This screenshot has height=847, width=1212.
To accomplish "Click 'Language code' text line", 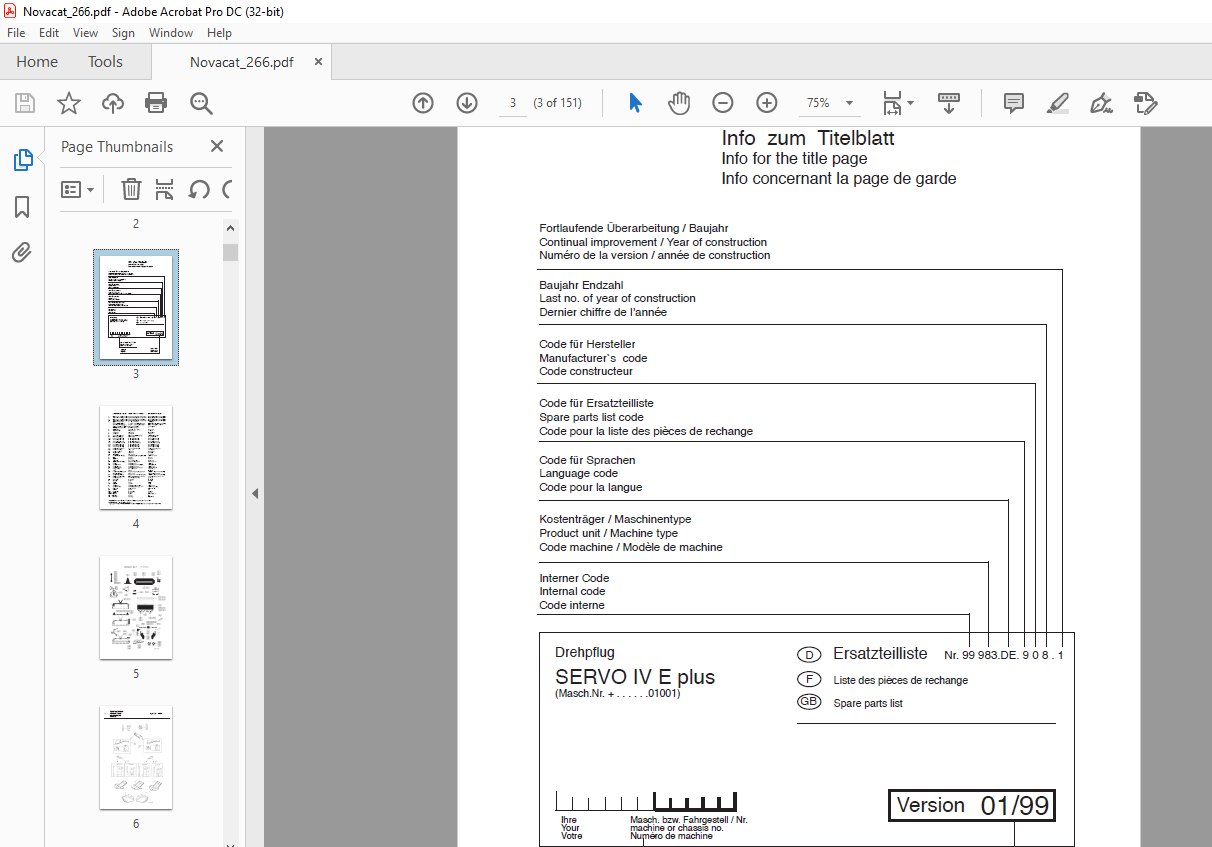I will coord(579,473).
